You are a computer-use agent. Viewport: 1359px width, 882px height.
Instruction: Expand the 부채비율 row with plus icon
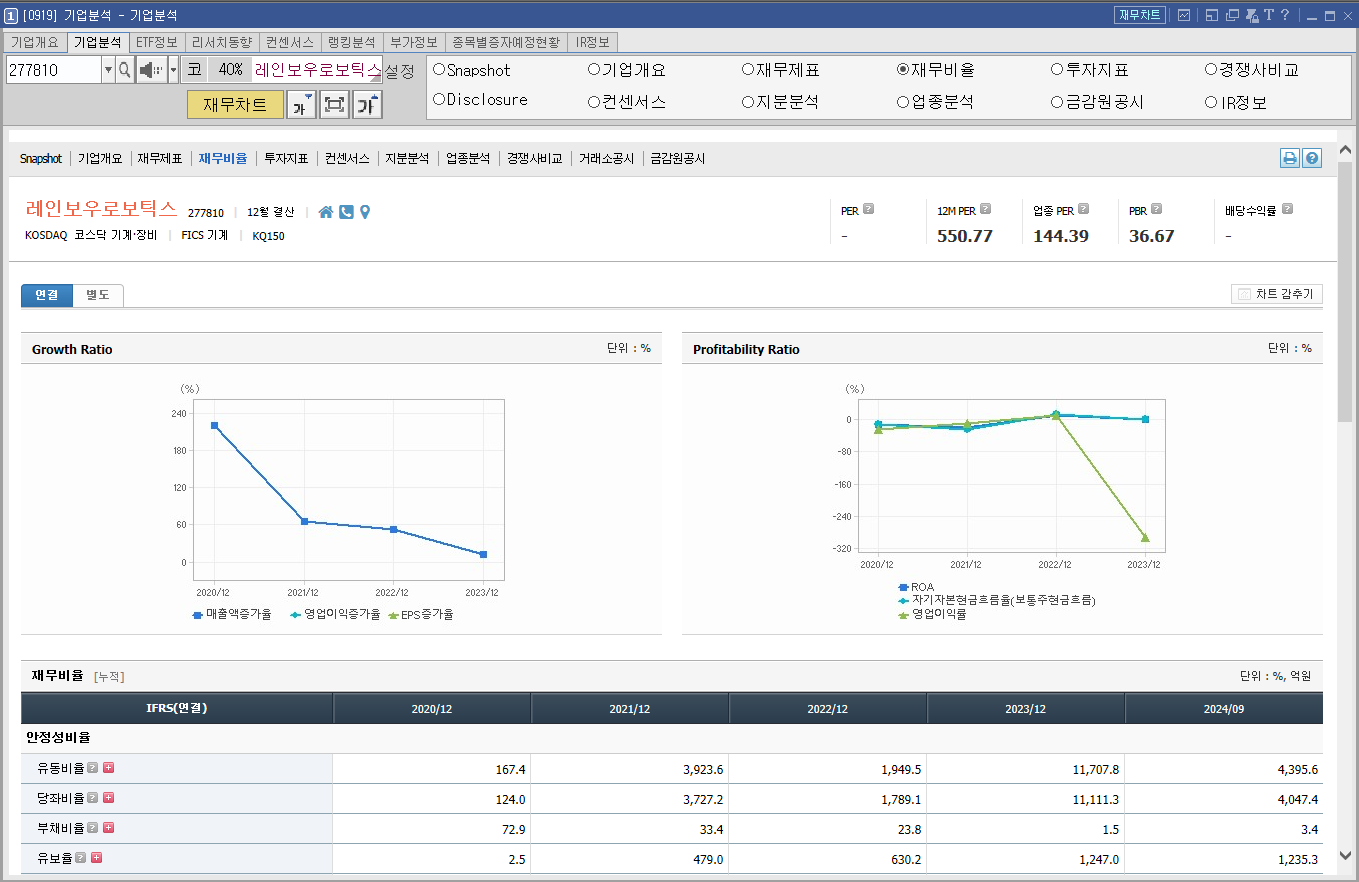pos(108,828)
